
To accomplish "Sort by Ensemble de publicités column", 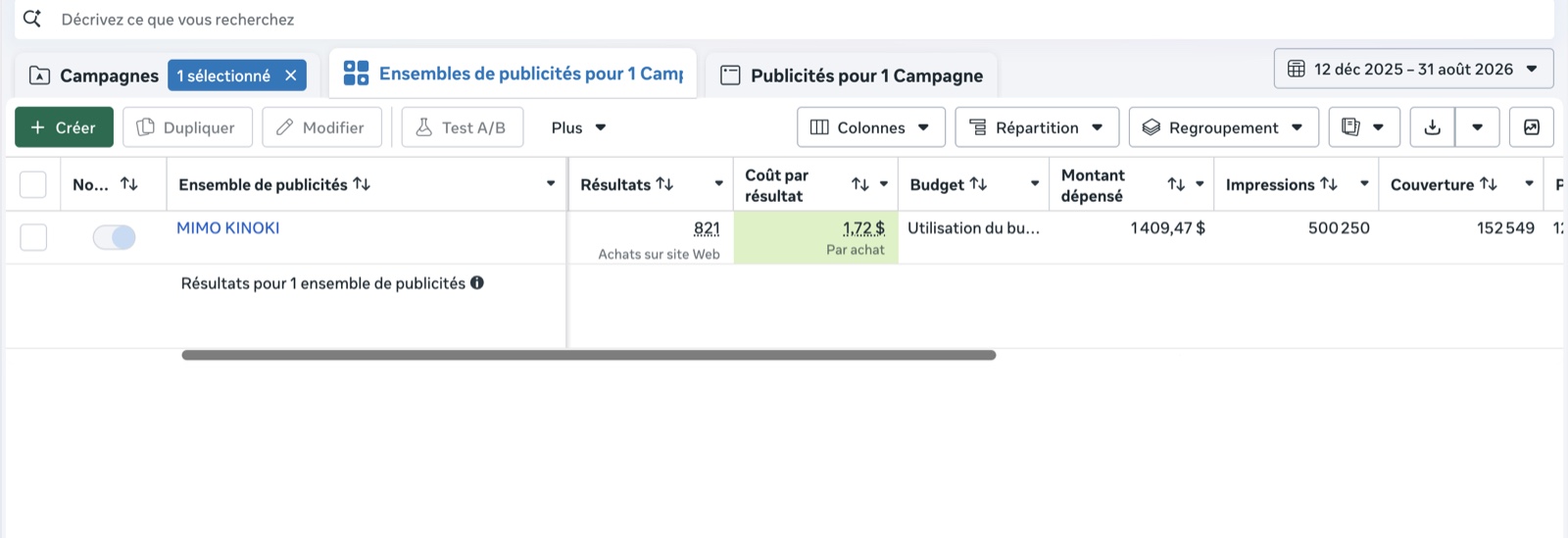I will pos(362,184).
